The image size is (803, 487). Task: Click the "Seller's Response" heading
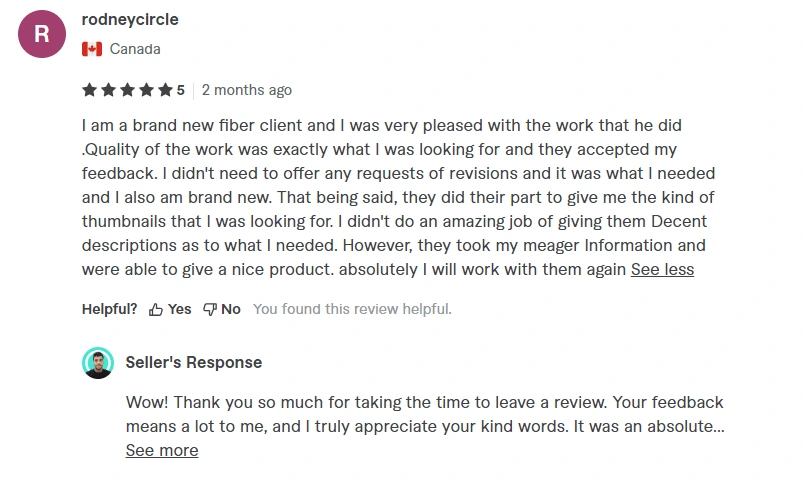[x=194, y=363]
